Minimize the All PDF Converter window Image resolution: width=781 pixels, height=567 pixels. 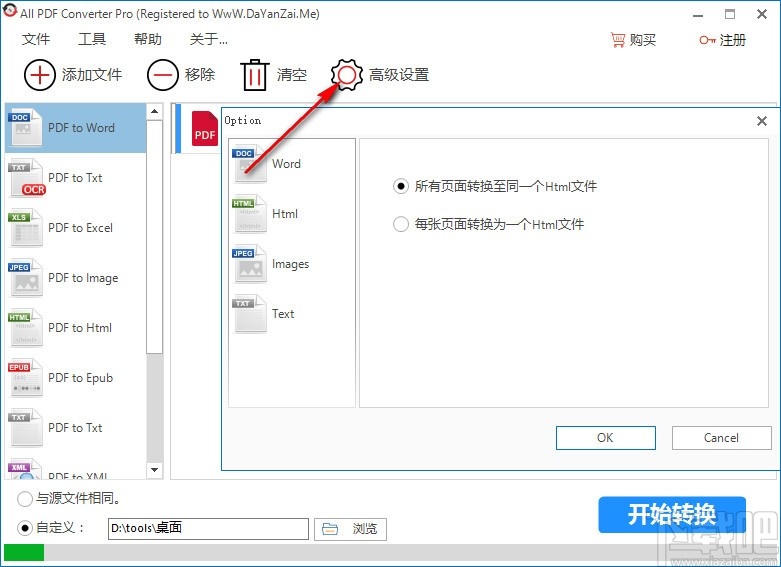pos(698,15)
